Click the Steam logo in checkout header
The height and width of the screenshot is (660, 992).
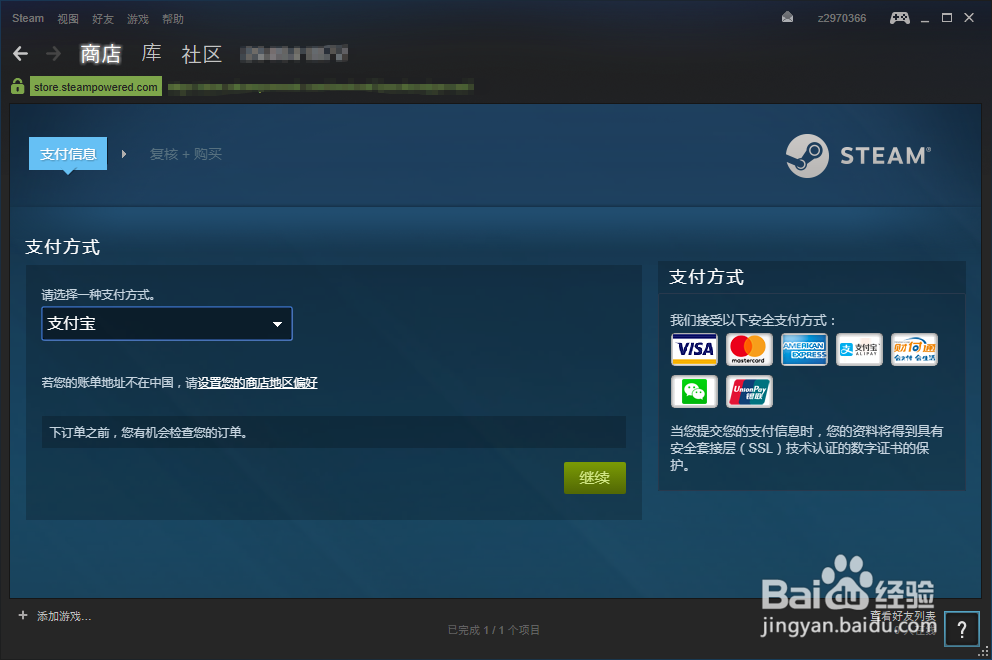click(858, 156)
